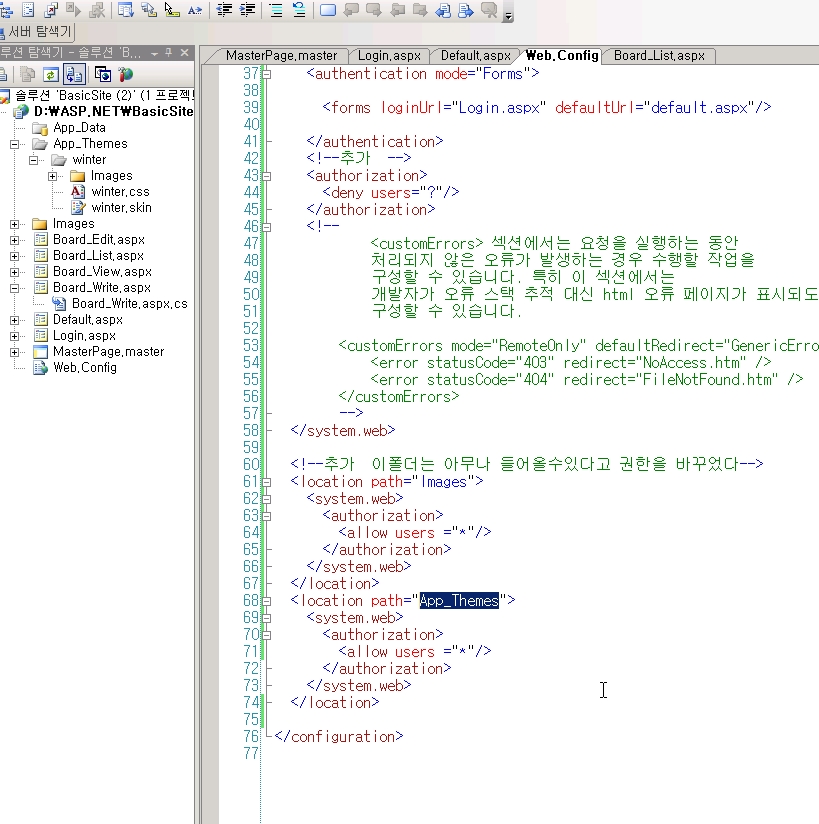Screen dimensions: 819x824
Task: Click Solution Explorer Refresh icon
Action: pyautogui.click(x=51, y=75)
